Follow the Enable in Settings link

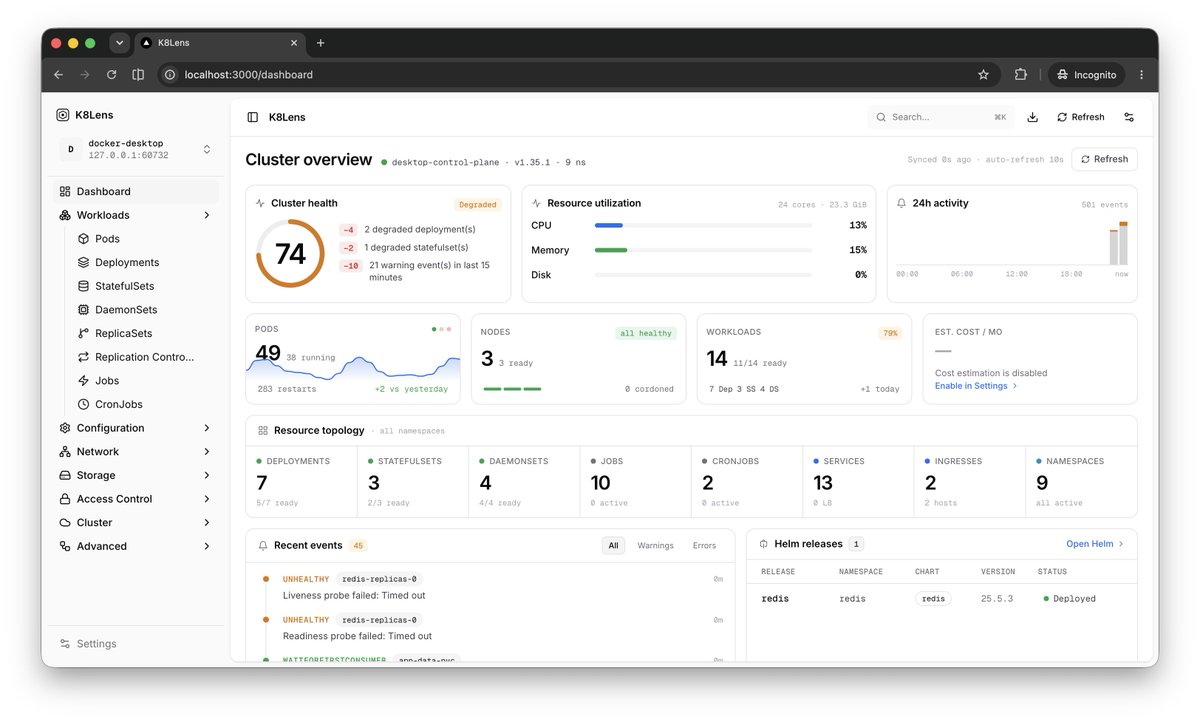coord(976,386)
